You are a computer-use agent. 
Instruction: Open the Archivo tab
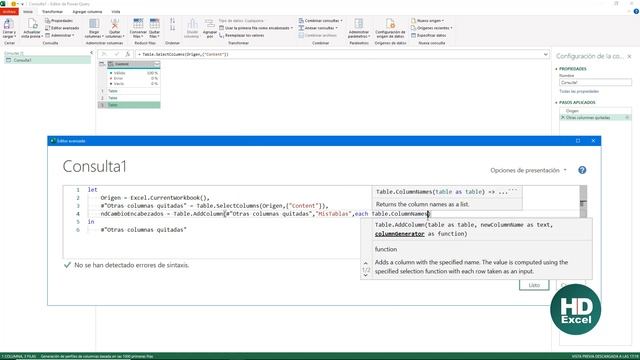pyautogui.click(x=9, y=12)
